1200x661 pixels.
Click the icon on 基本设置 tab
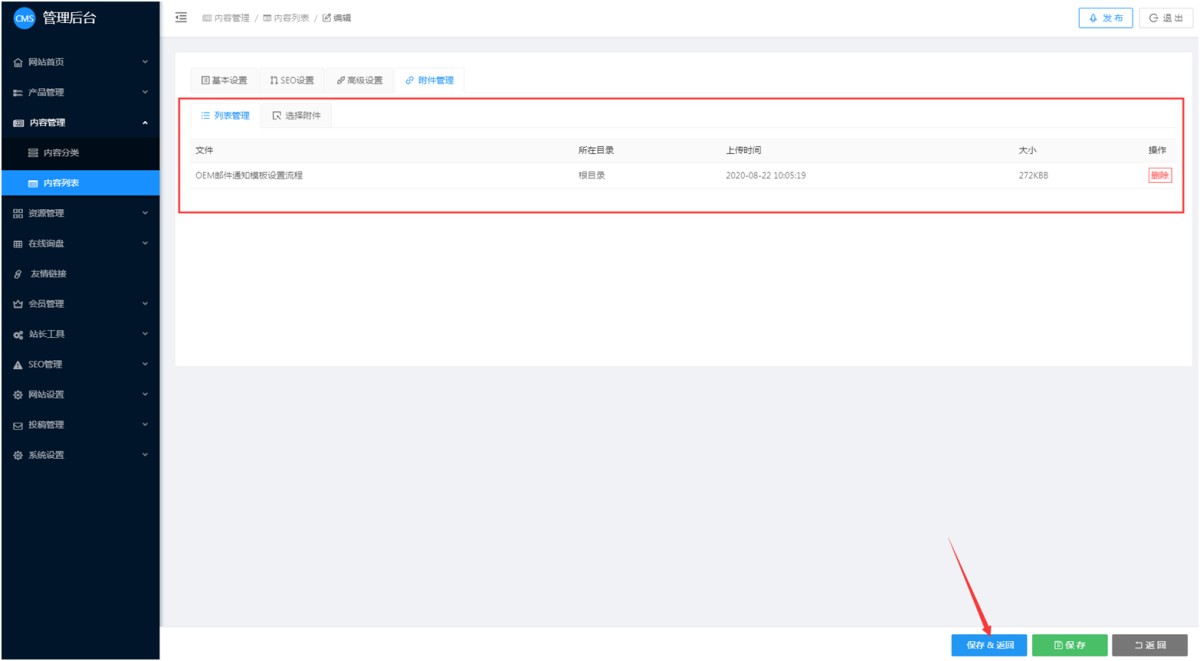point(206,80)
